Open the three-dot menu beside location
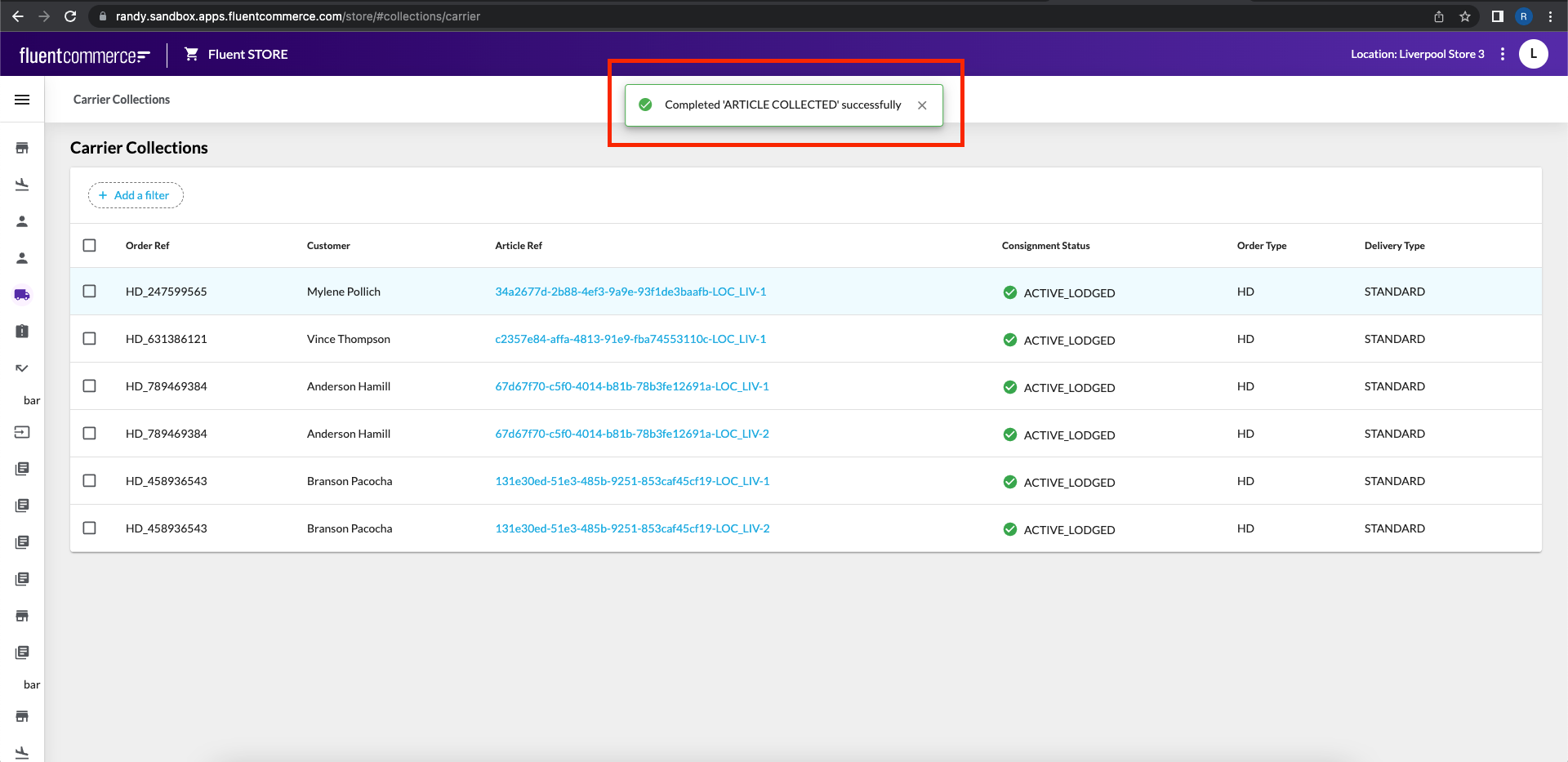Screen dimensions: 1568x762 tap(1503, 54)
